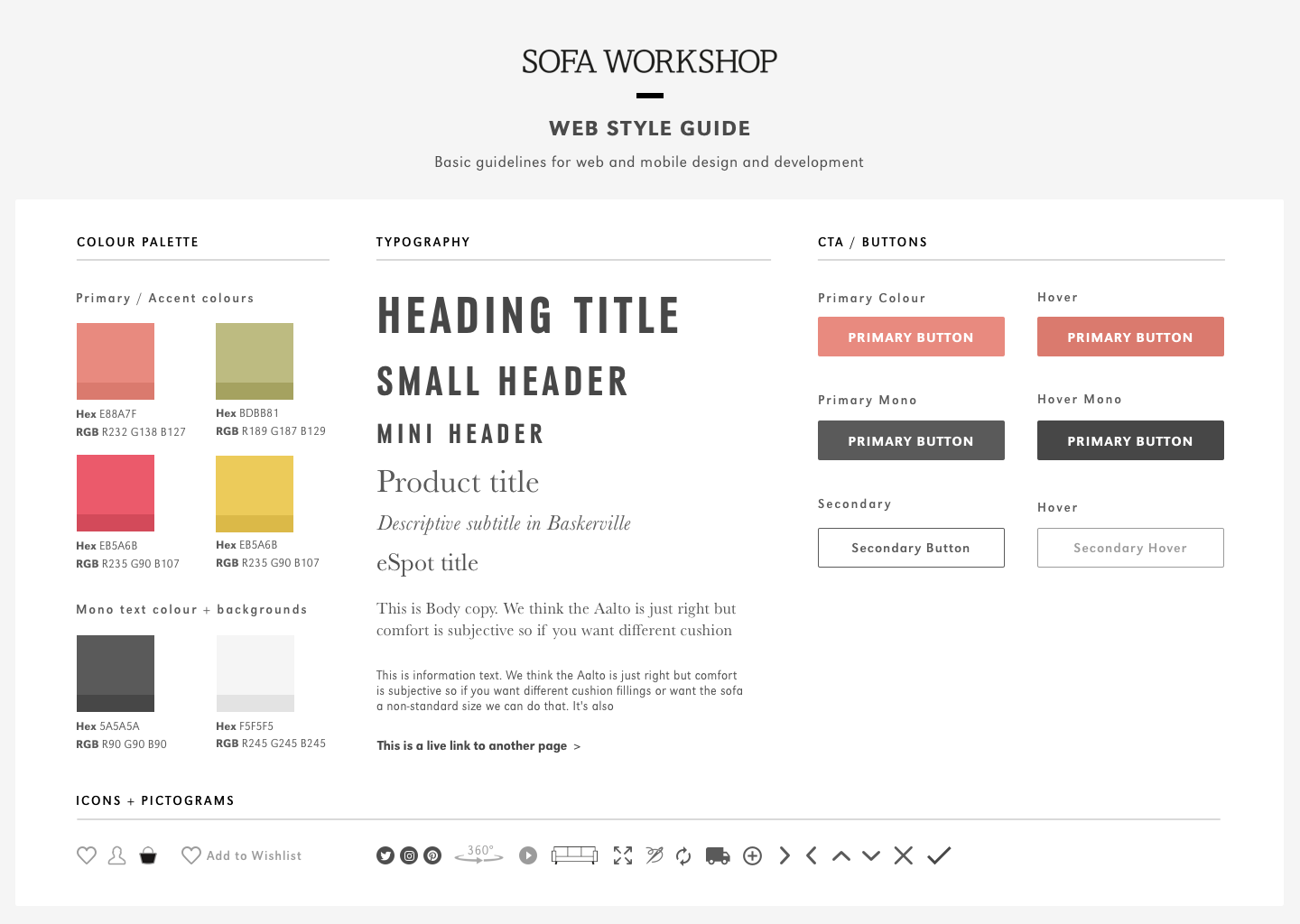Click the user account silhouette icon

(117, 855)
